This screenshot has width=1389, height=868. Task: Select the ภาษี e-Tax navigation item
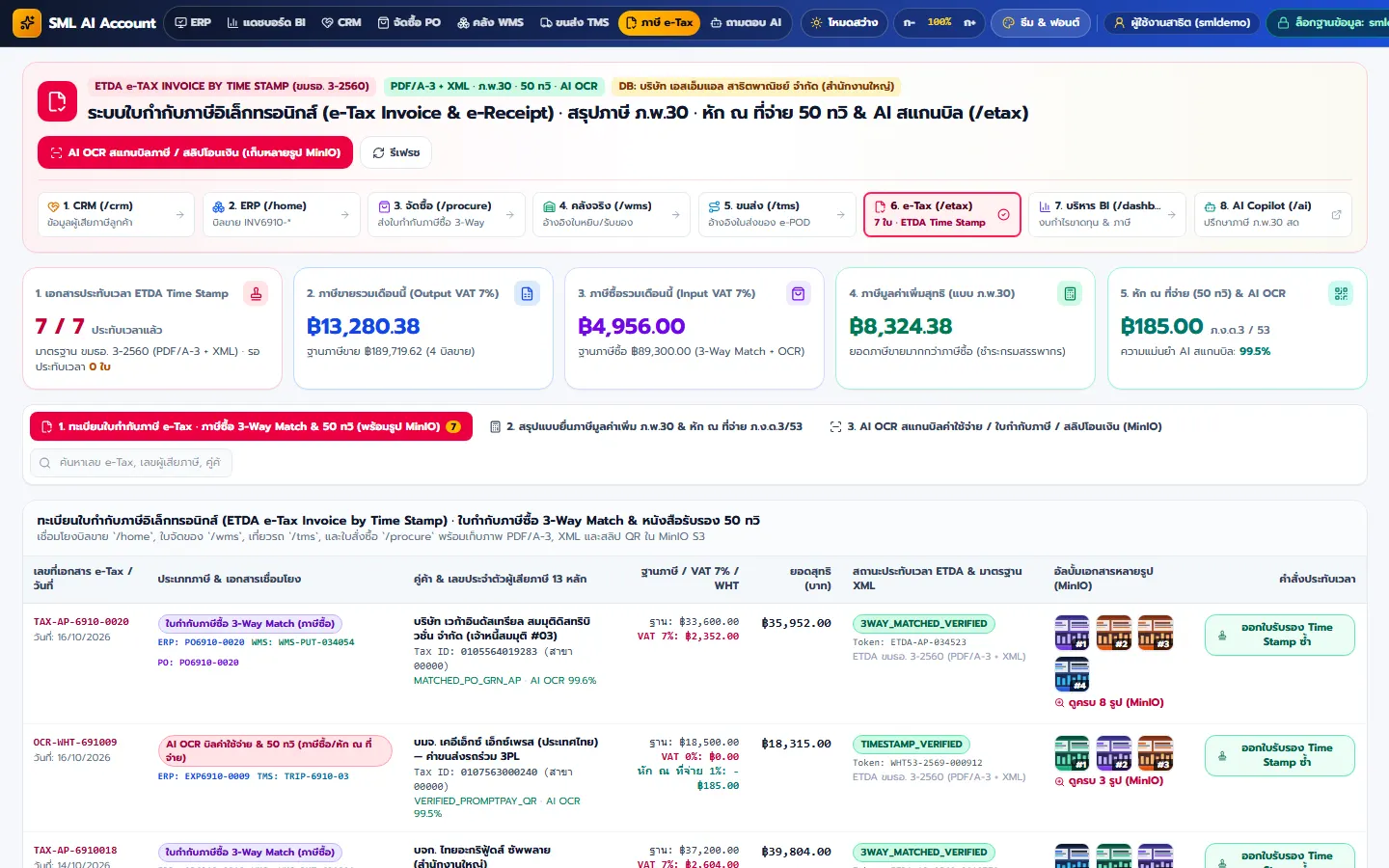[x=660, y=22]
